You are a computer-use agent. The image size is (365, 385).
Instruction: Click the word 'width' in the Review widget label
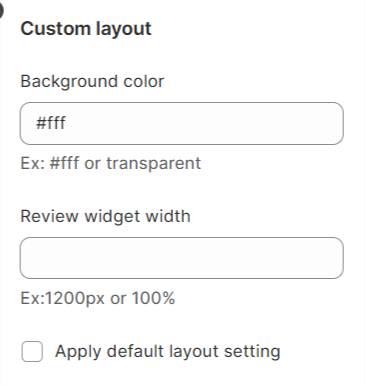[x=168, y=216]
